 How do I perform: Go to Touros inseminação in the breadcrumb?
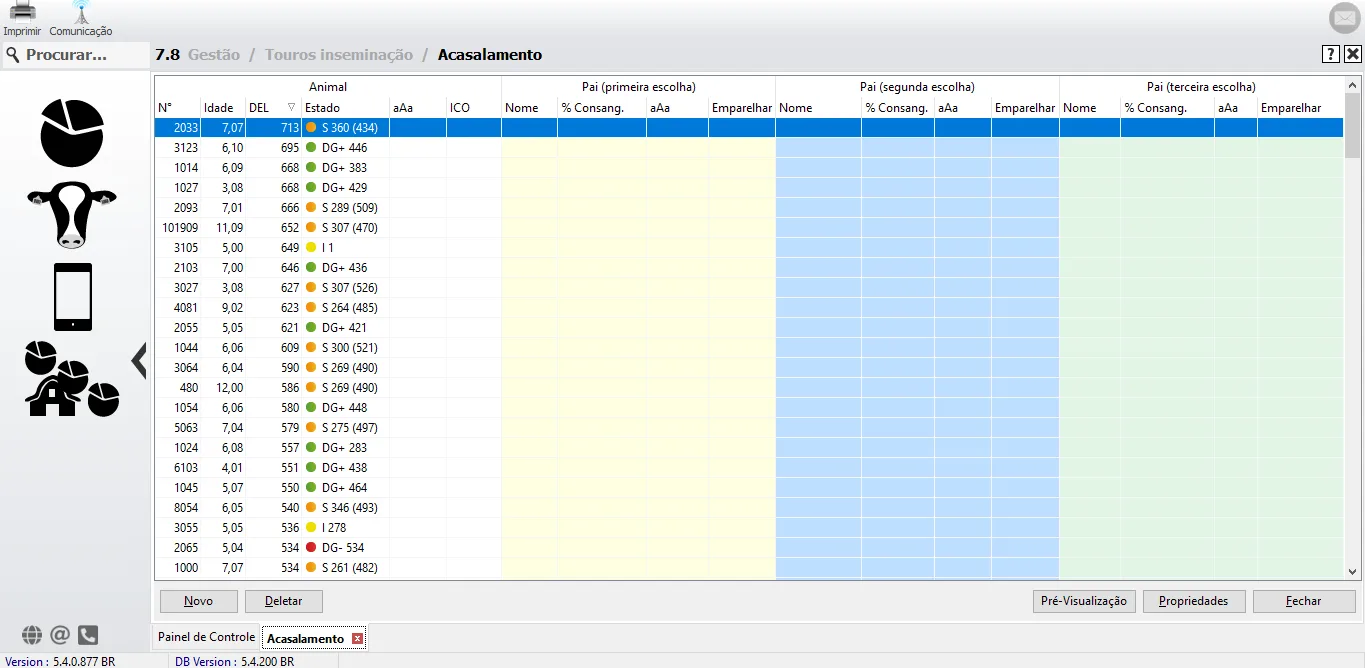[338, 55]
